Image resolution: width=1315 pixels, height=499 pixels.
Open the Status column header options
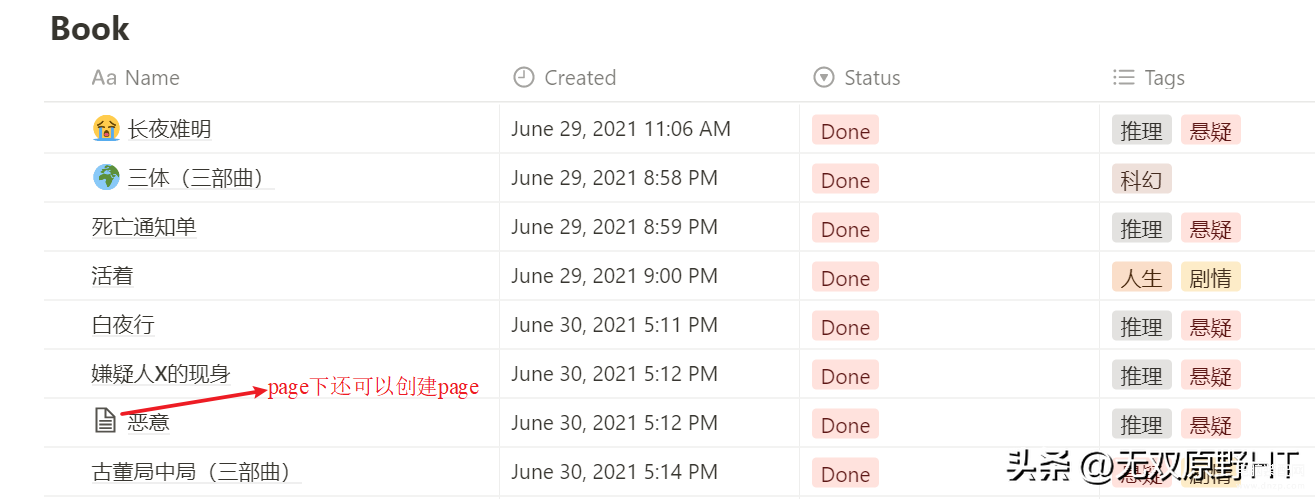click(x=950, y=78)
